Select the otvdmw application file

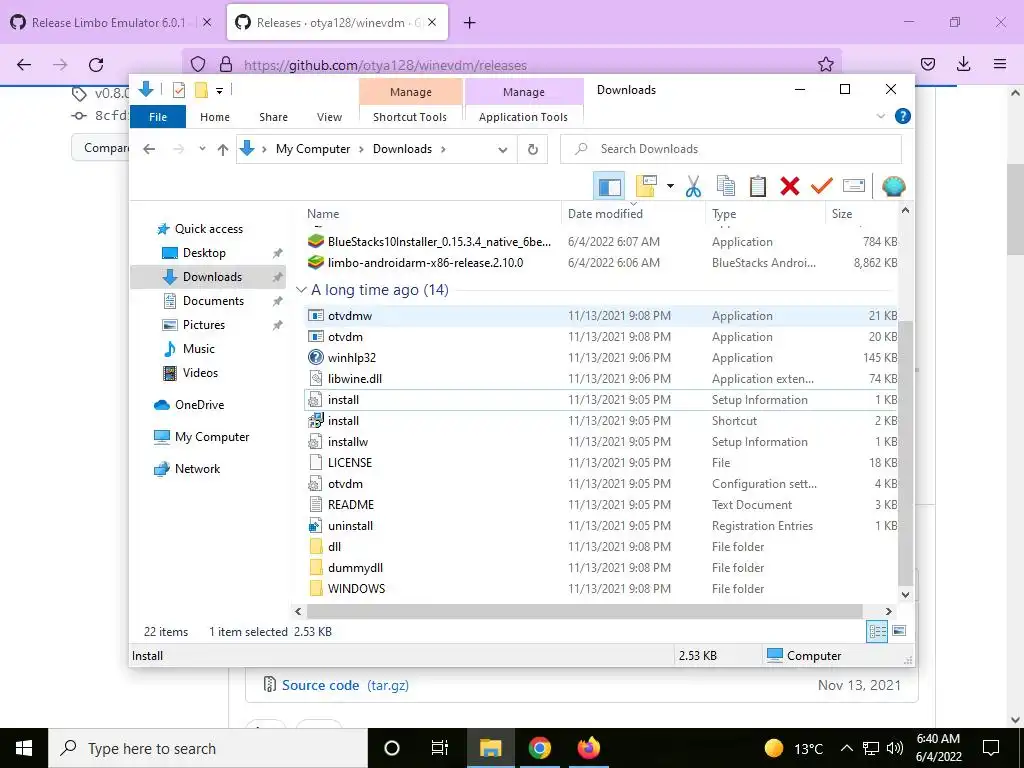click(x=601, y=315)
